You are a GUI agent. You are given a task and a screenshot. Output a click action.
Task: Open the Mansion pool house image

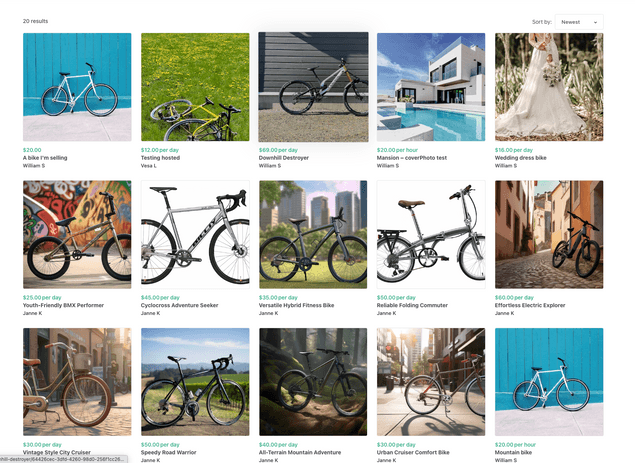coord(431,87)
